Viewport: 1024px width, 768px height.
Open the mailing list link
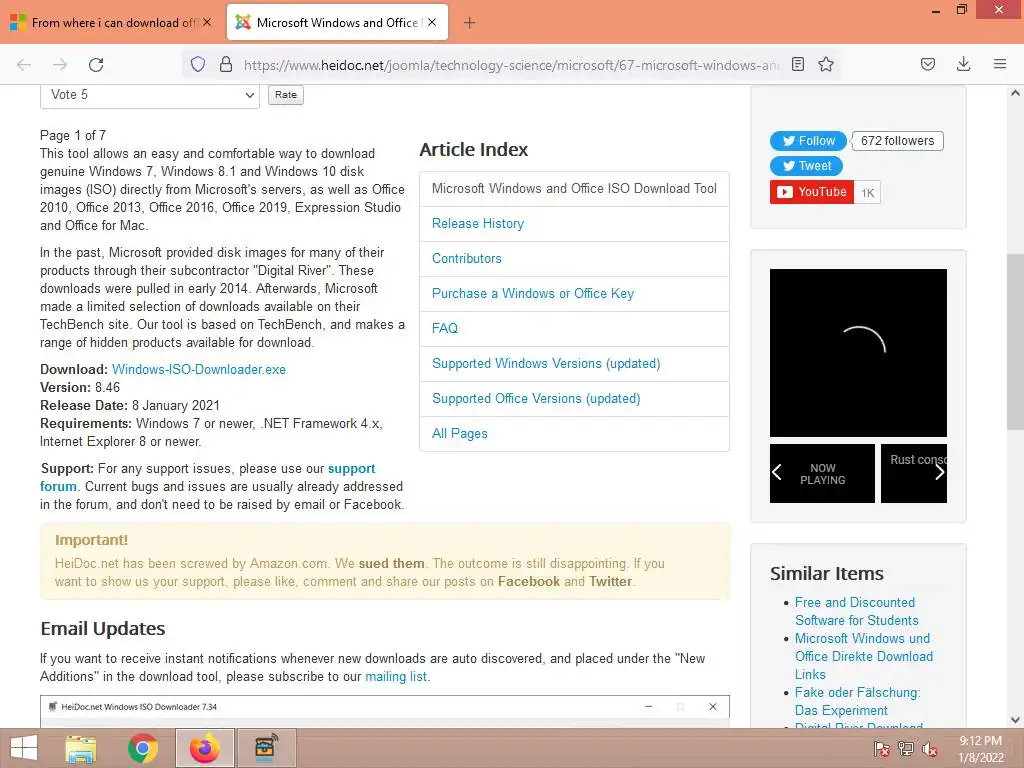coord(396,677)
